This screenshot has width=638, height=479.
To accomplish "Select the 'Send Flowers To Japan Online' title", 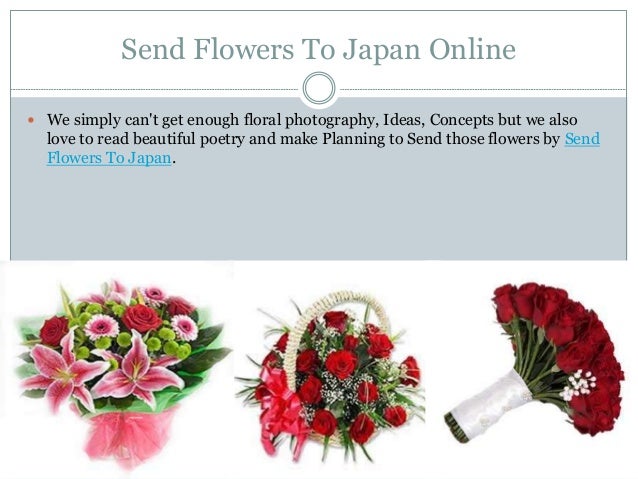I will click(319, 49).
